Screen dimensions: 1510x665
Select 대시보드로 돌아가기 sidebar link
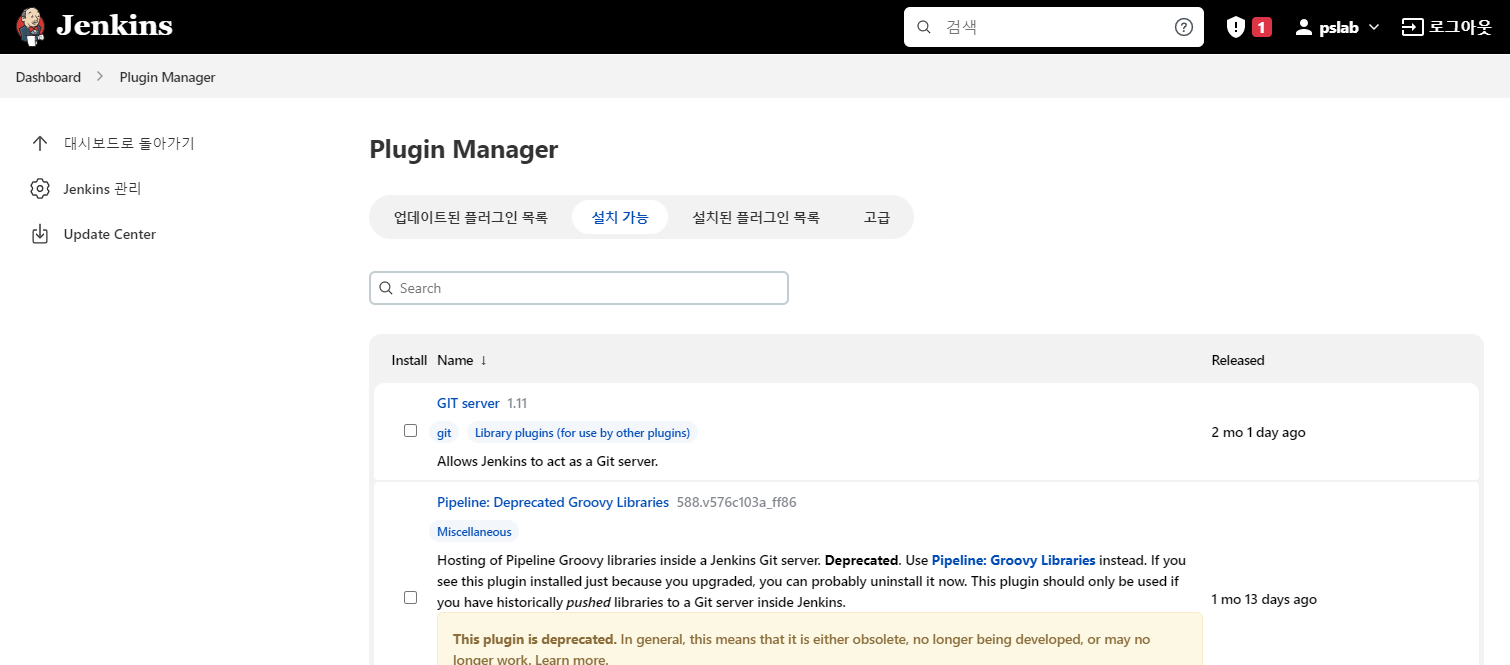pos(129,143)
